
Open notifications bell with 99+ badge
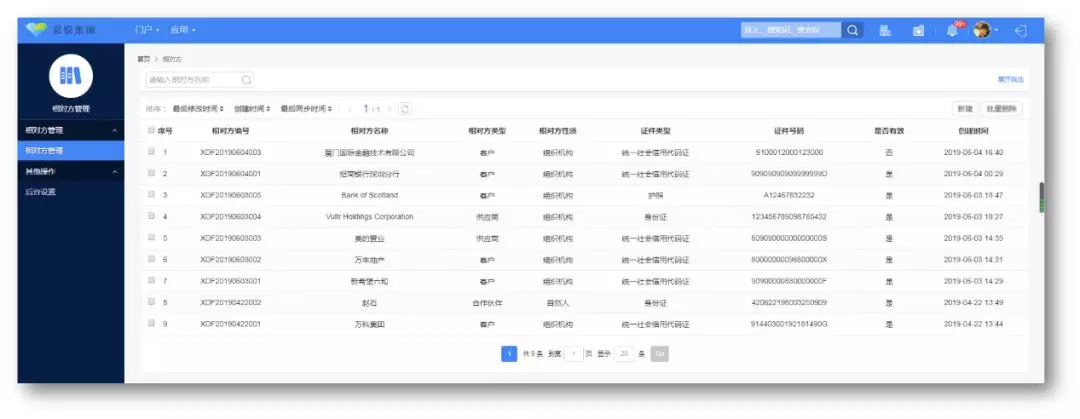click(x=953, y=30)
